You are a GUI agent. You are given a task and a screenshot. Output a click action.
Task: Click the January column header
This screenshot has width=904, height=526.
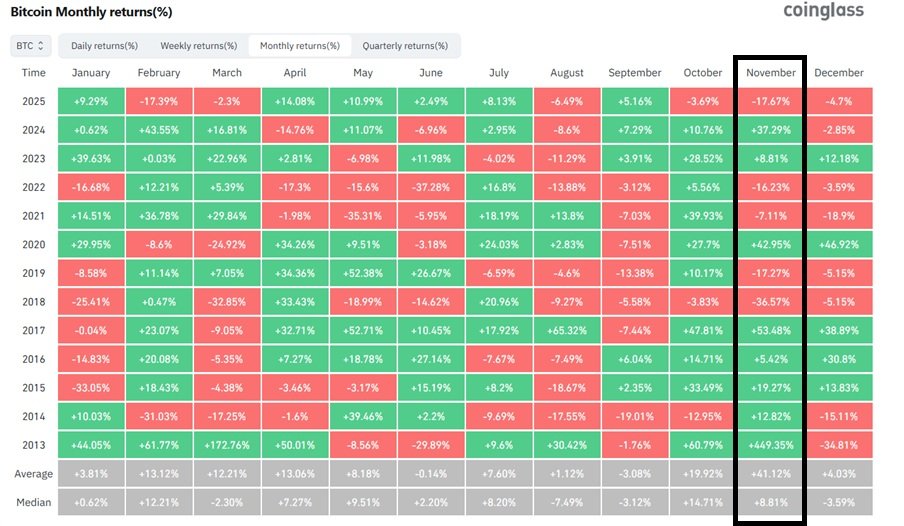(91, 73)
